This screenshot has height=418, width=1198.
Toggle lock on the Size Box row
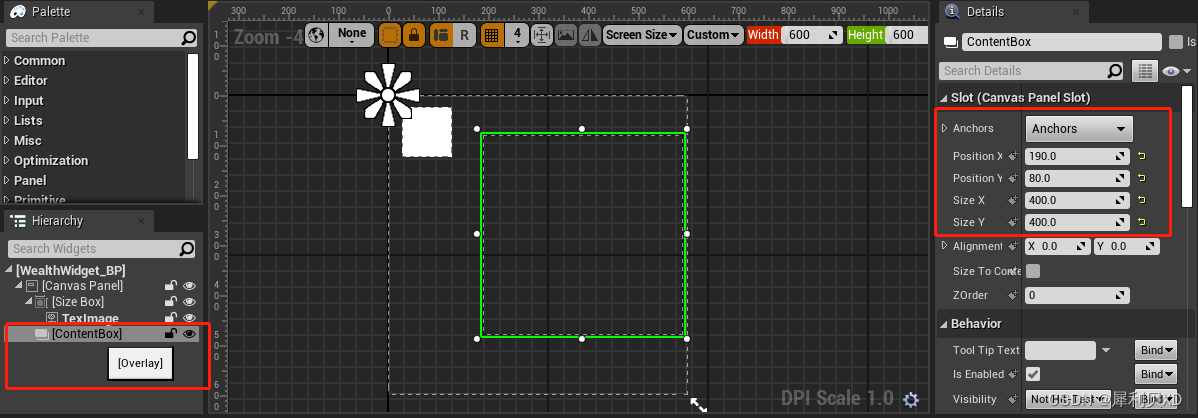click(171, 302)
